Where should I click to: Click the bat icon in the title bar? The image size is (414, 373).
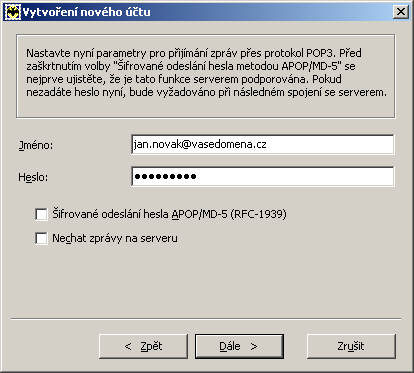point(13,12)
